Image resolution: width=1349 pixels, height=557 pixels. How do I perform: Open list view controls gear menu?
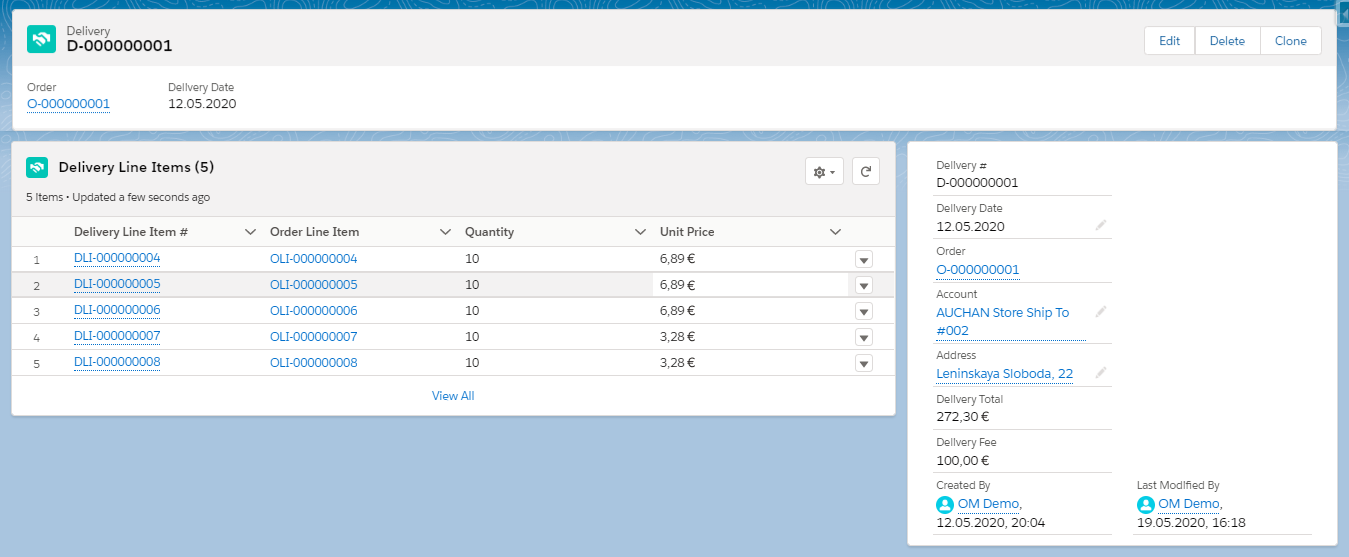[x=824, y=171]
